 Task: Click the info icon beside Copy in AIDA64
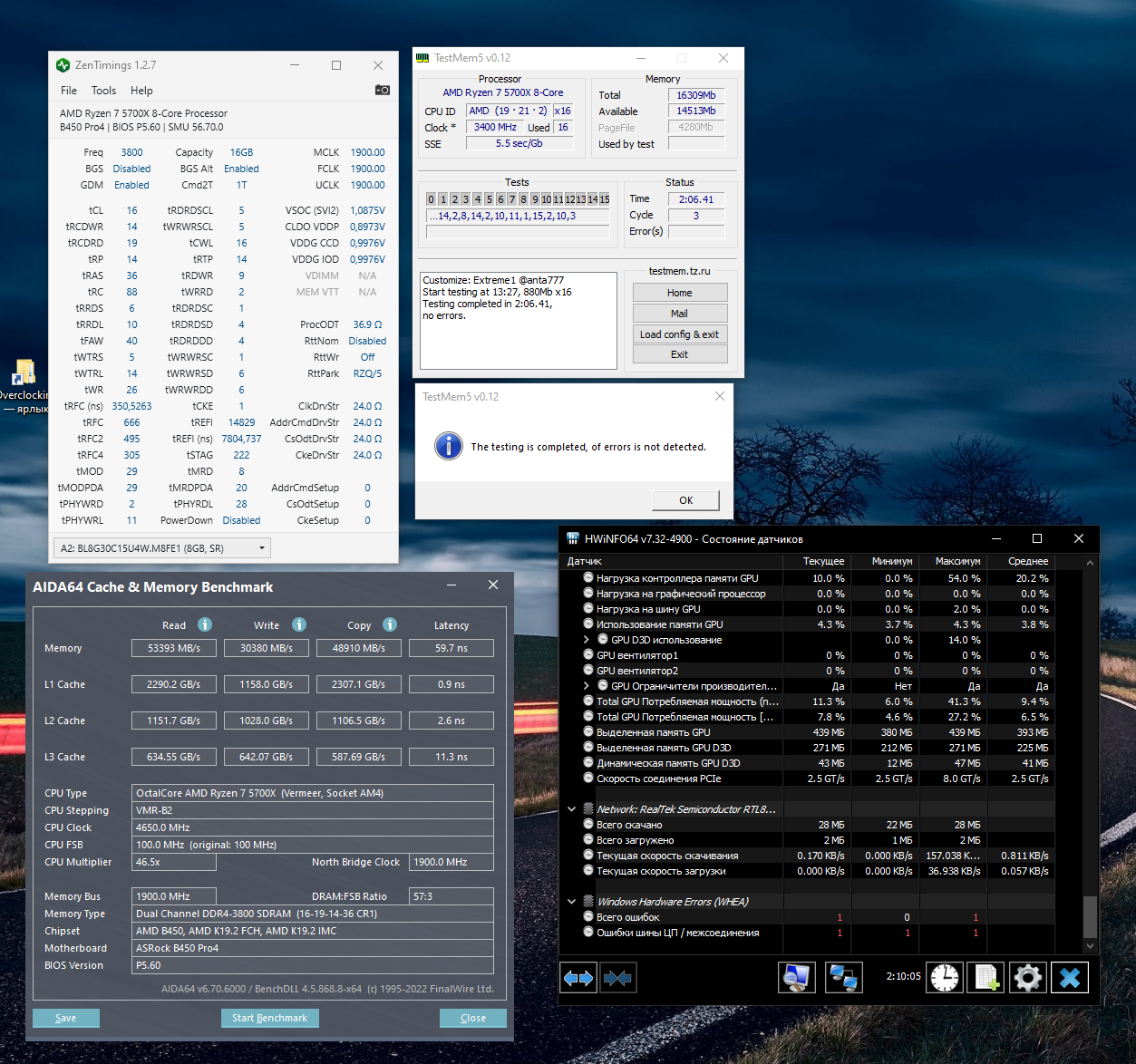point(390,624)
